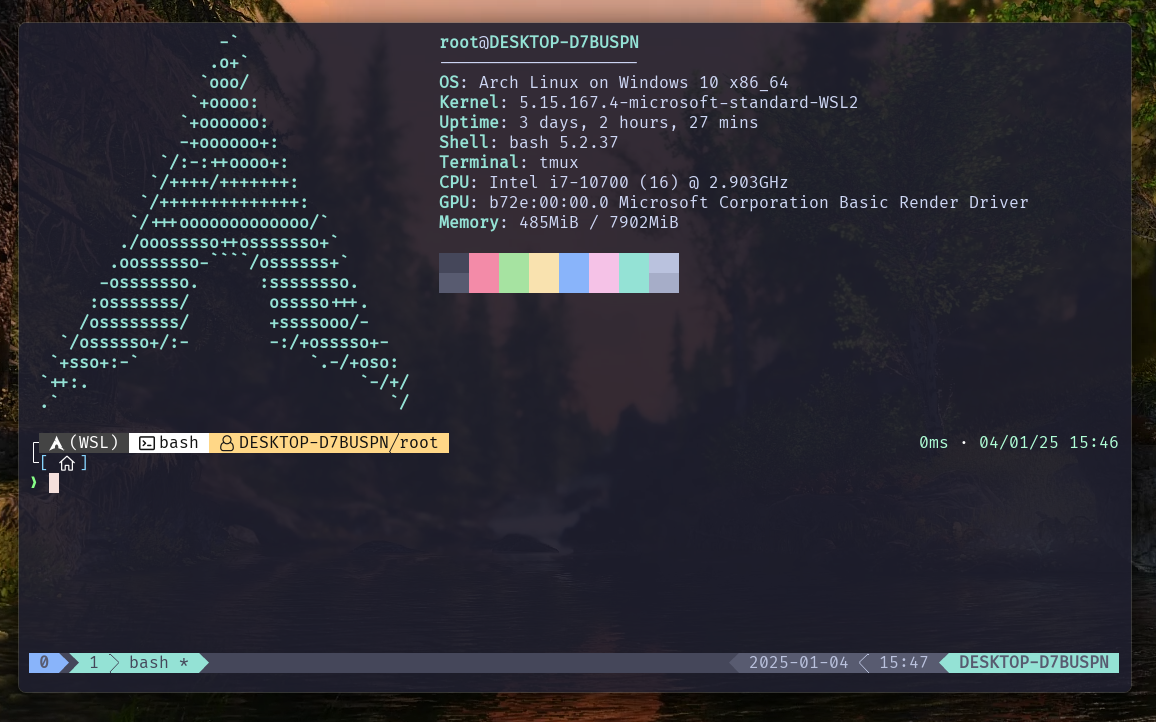Click the teal color swatch

click(x=634, y=273)
